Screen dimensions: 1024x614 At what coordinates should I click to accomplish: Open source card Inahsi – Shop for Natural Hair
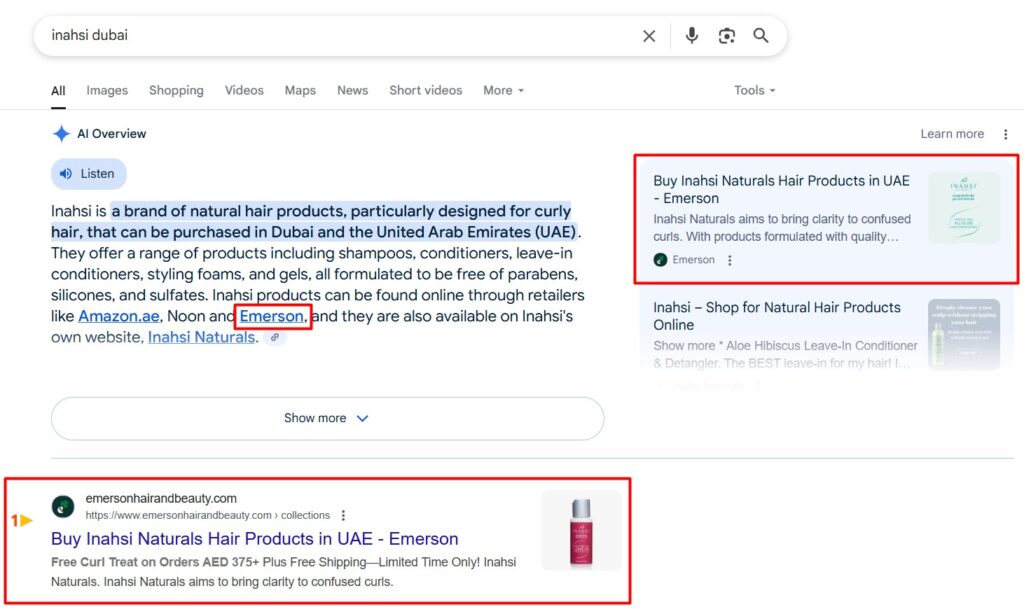pos(825,338)
